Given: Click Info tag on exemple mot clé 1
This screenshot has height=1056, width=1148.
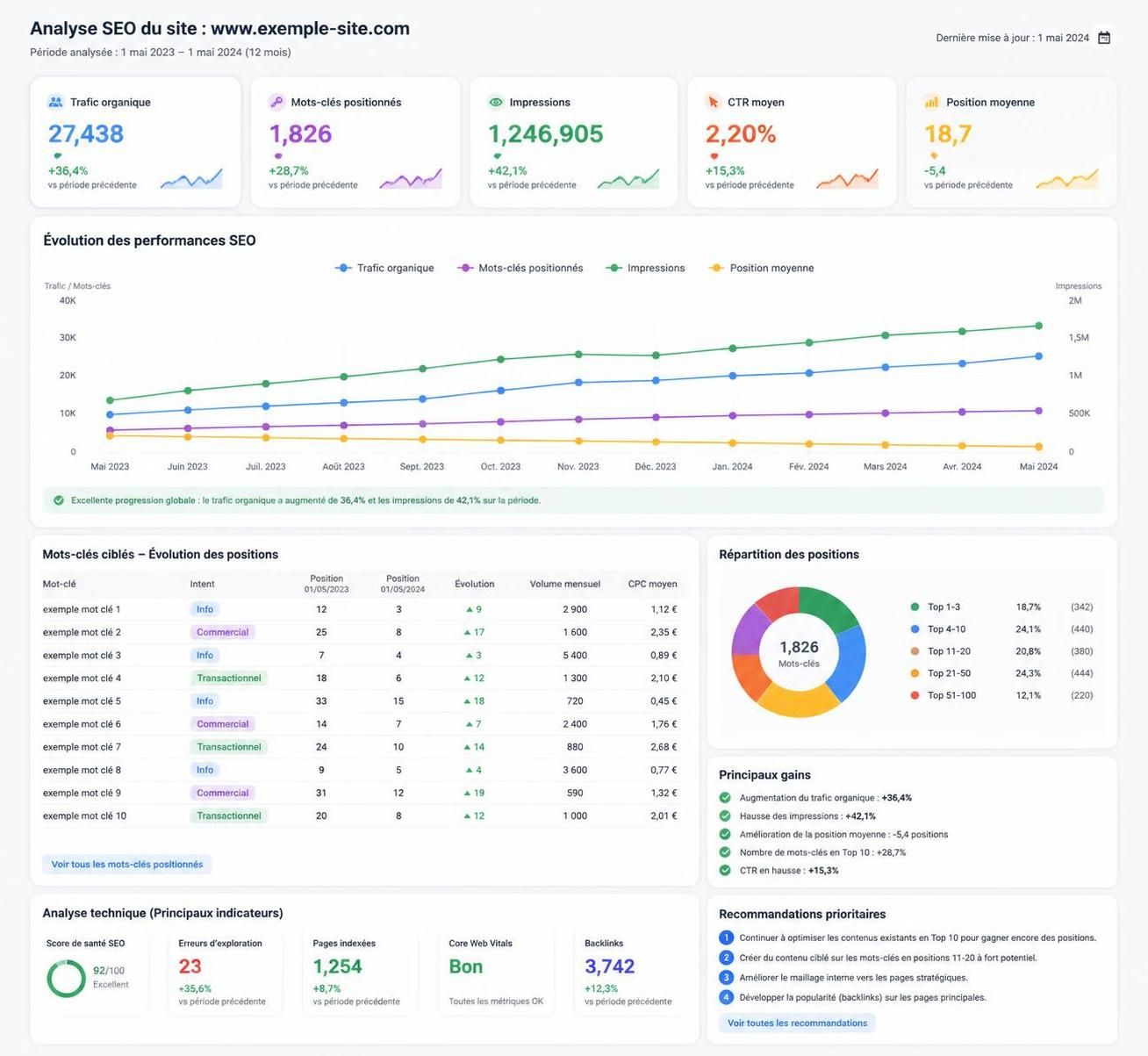Looking at the screenshot, I should coord(204,609).
